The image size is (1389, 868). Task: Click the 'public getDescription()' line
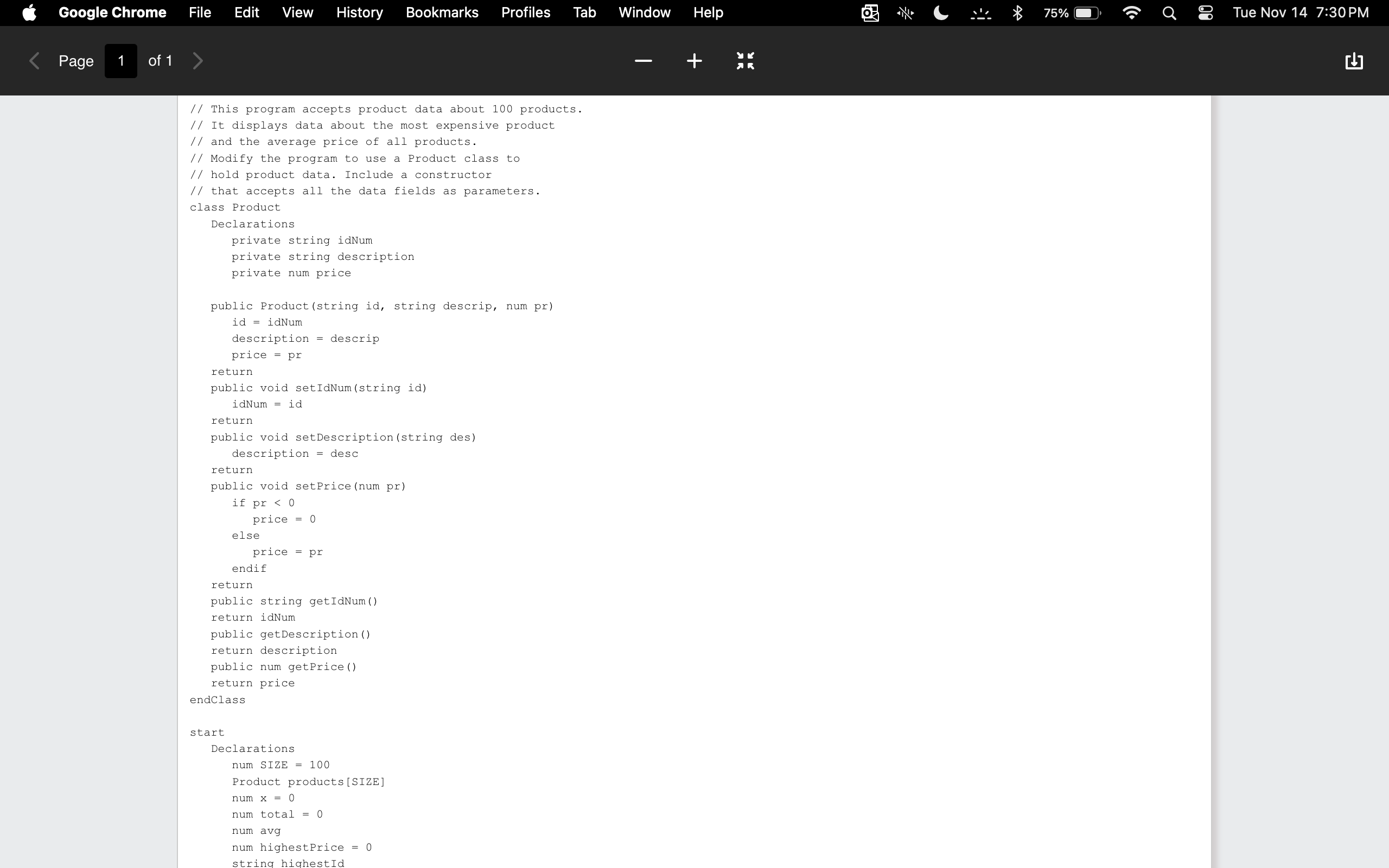tap(291, 634)
